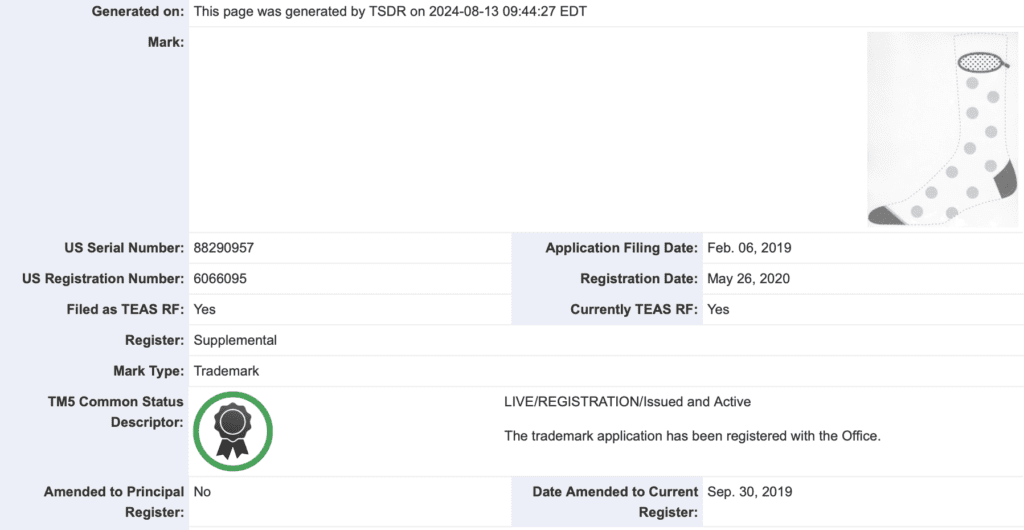
Task: Click the "Generated on:" label
Action: point(138,12)
